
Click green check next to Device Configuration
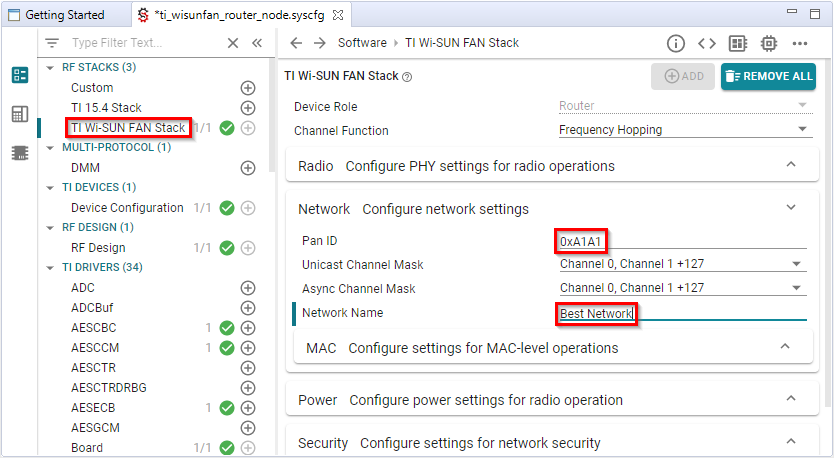coord(227,208)
